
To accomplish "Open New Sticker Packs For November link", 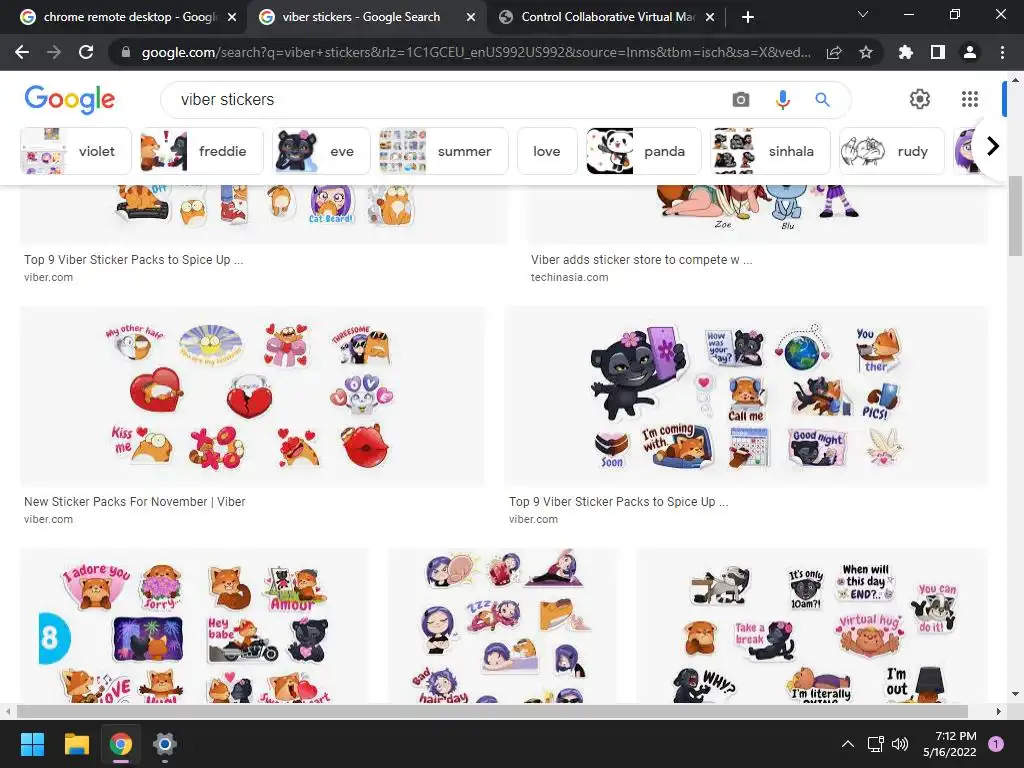I will [x=135, y=502].
